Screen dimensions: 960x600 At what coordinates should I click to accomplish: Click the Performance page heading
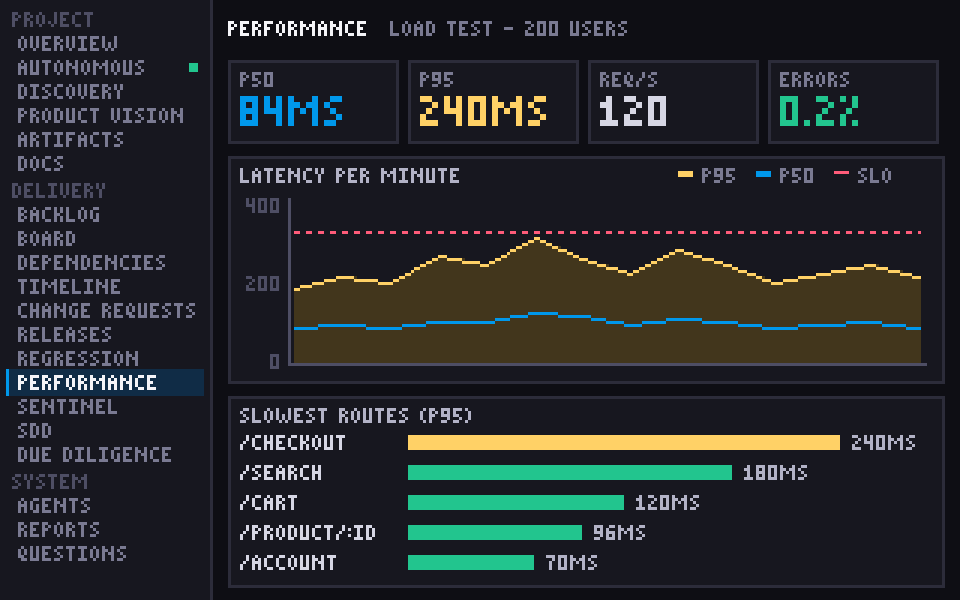(x=297, y=29)
